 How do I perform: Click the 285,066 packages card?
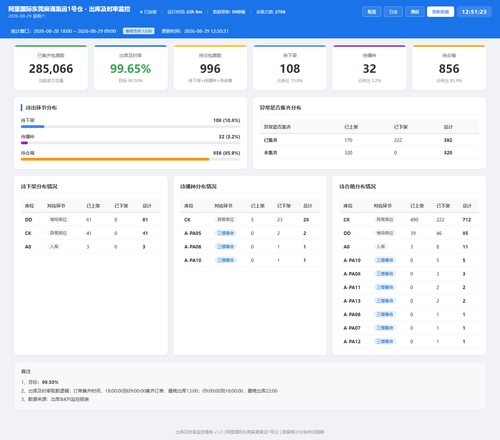[51, 68]
